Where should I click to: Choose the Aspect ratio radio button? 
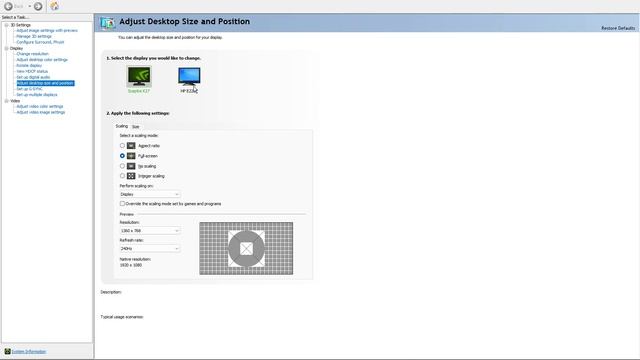pos(122,146)
